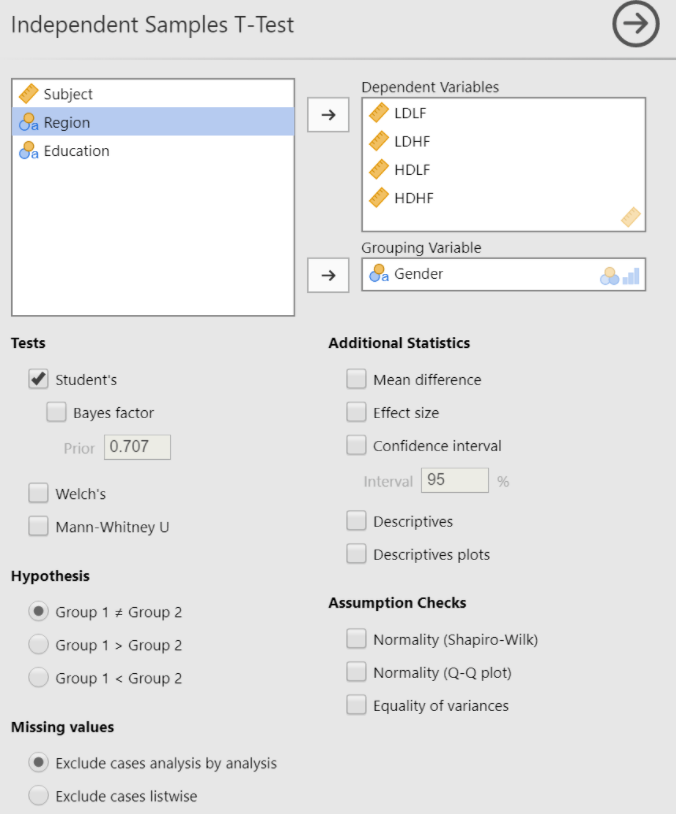Click the run analysis arrow icon
The width and height of the screenshot is (676, 814).
[x=636, y=26]
